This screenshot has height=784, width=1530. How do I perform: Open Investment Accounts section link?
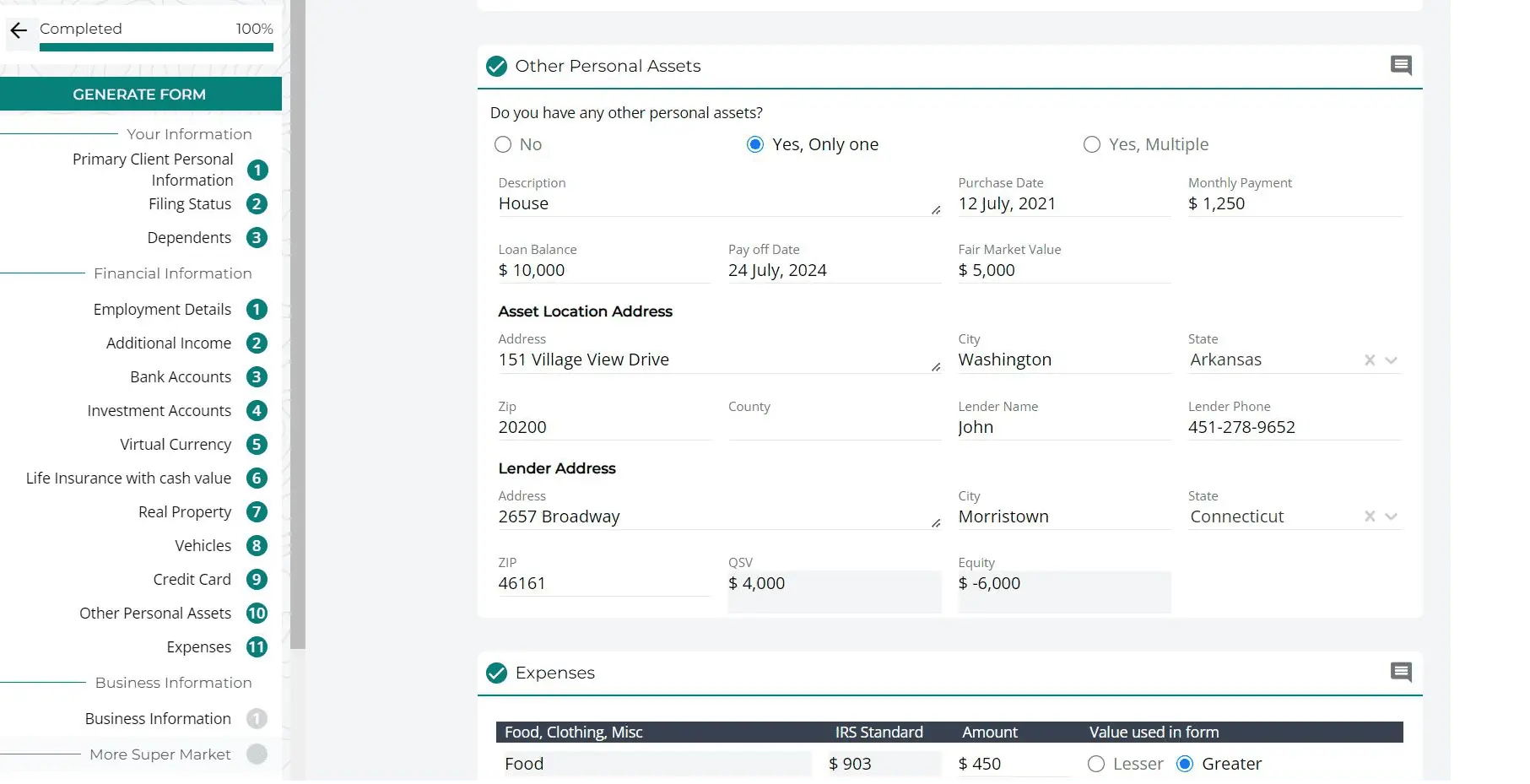click(x=159, y=411)
